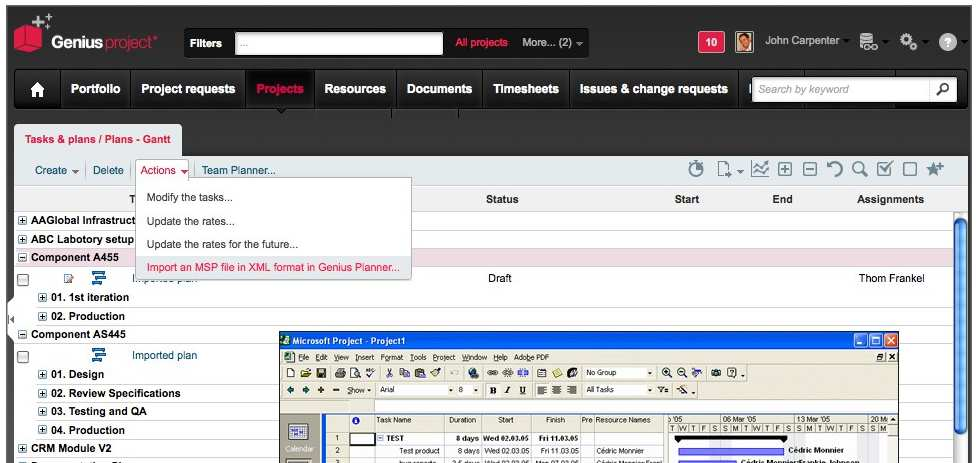
Task: Focus the Filters text field
Action: [x=339, y=44]
